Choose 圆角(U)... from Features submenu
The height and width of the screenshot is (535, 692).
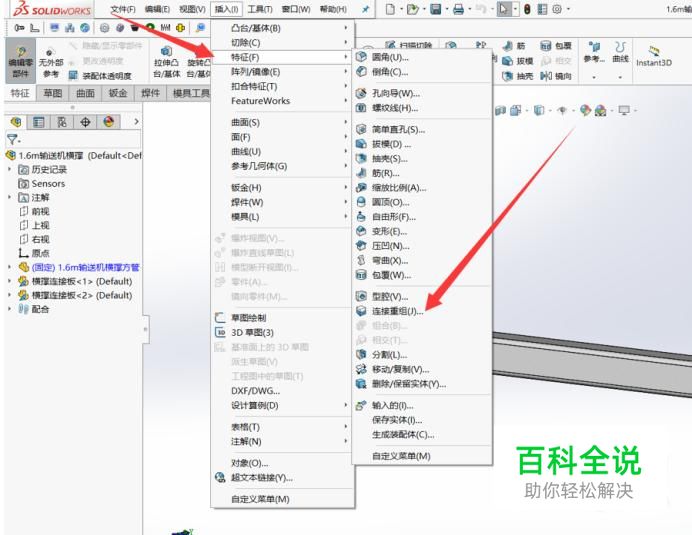[x=422, y=57]
